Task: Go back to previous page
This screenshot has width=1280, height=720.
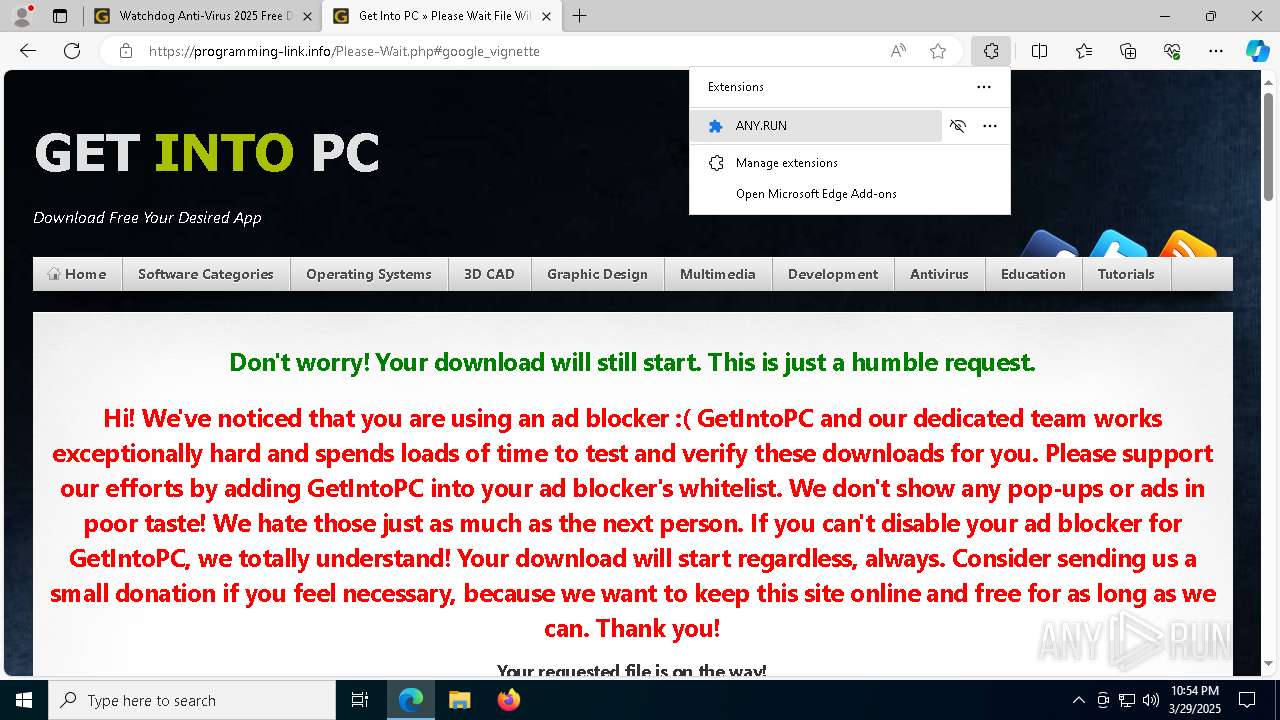Action: tap(28, 51)
